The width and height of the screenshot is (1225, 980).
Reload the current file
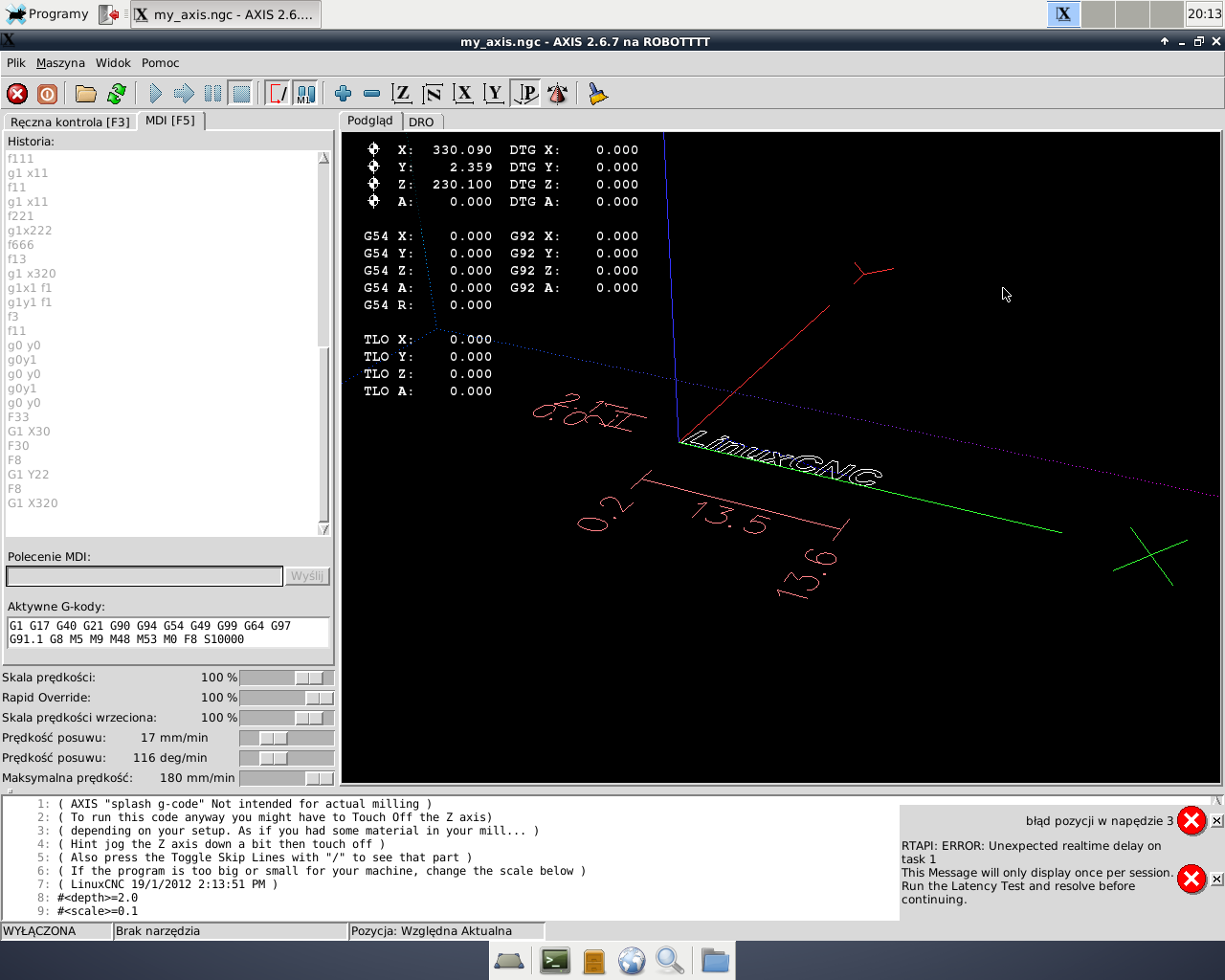click(117, 94)
